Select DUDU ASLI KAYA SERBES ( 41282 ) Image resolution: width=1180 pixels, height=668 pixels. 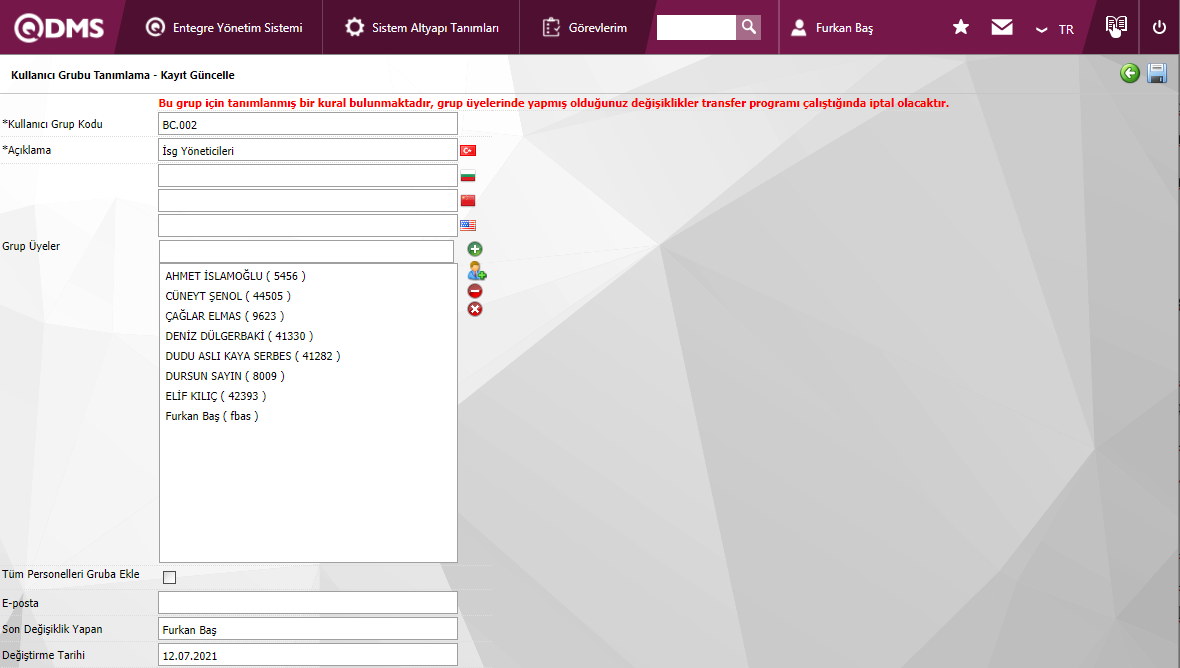tap(253, 356)
